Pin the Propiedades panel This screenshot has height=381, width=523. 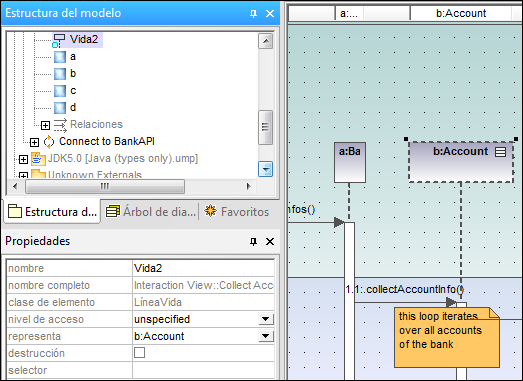(253, 241)
